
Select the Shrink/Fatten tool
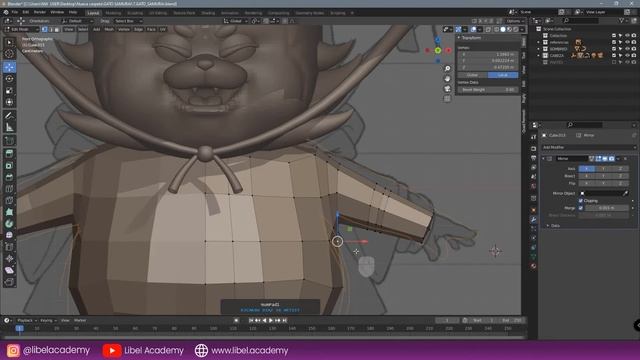click(9, 259)
